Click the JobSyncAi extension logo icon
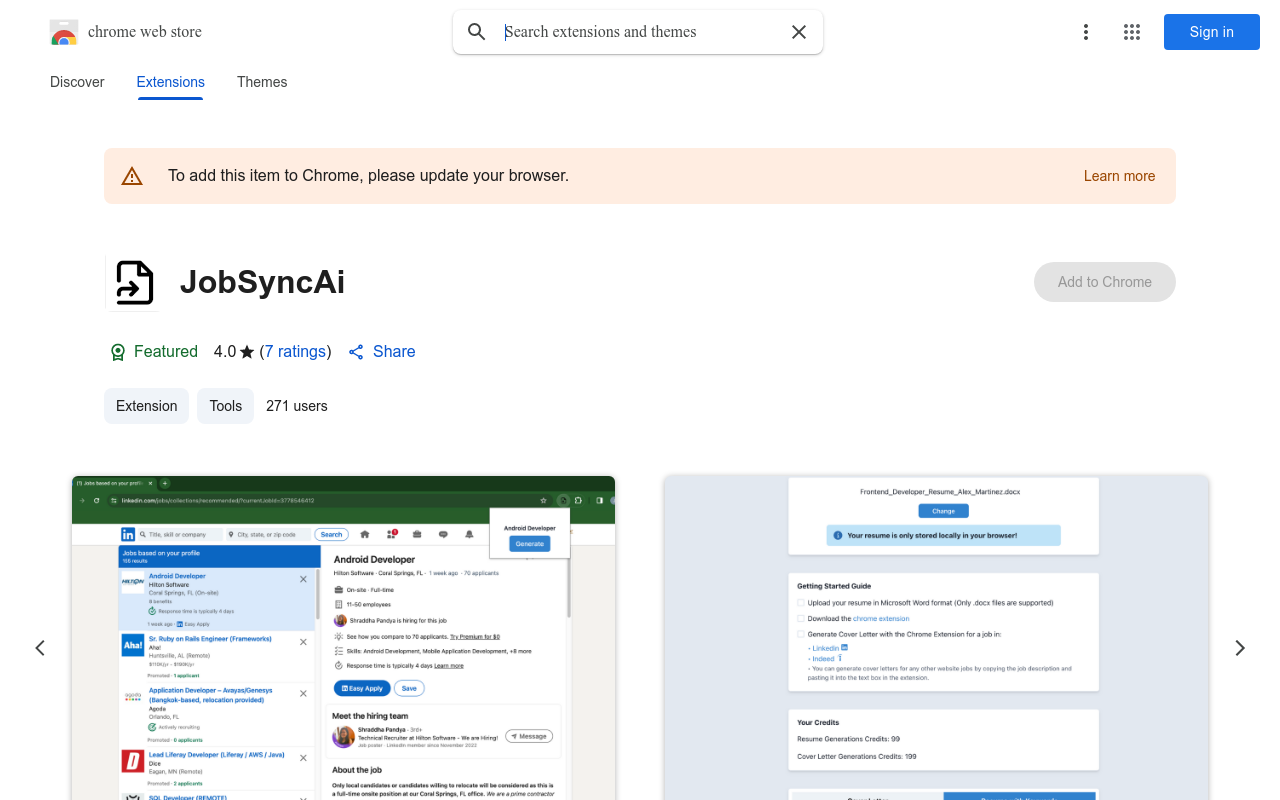 133,283
